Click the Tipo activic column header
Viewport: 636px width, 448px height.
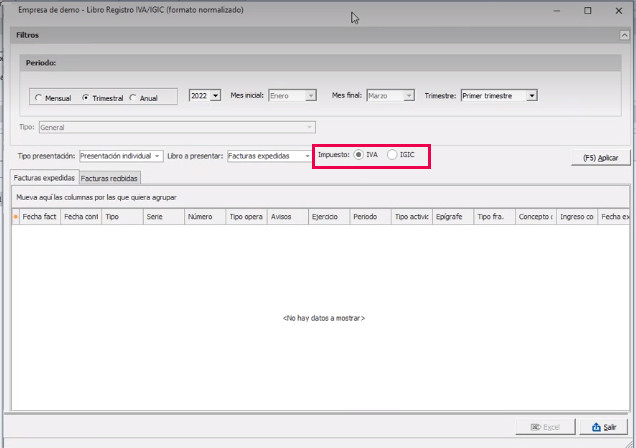pos(412,217)
